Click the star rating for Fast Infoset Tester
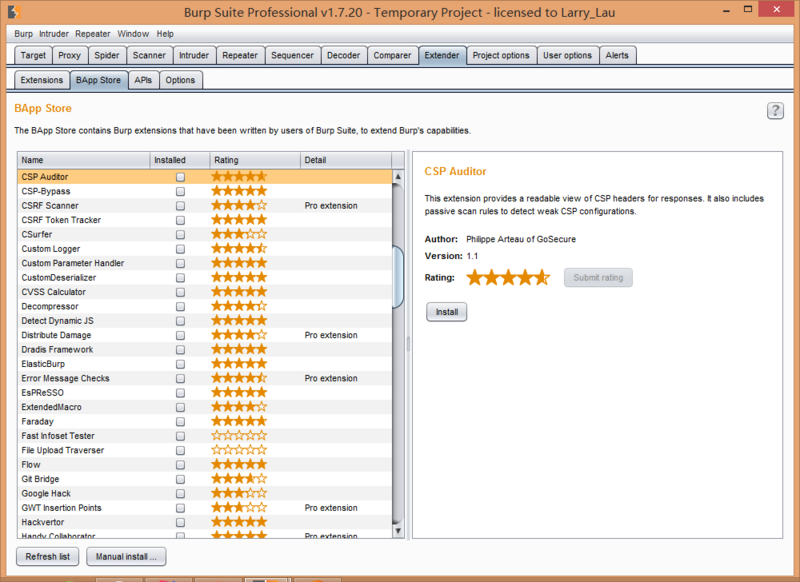Image resolution: width=800 pixels, height=582 pixels. coord(239,436)
